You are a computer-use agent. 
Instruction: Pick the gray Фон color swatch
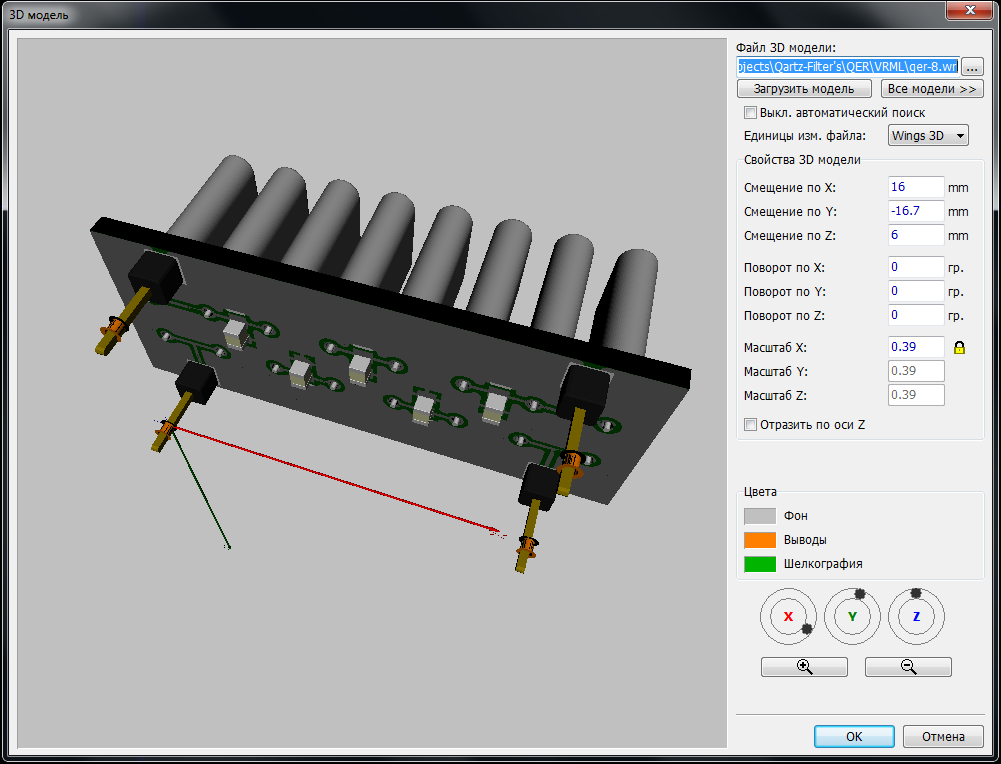(760, 516)
